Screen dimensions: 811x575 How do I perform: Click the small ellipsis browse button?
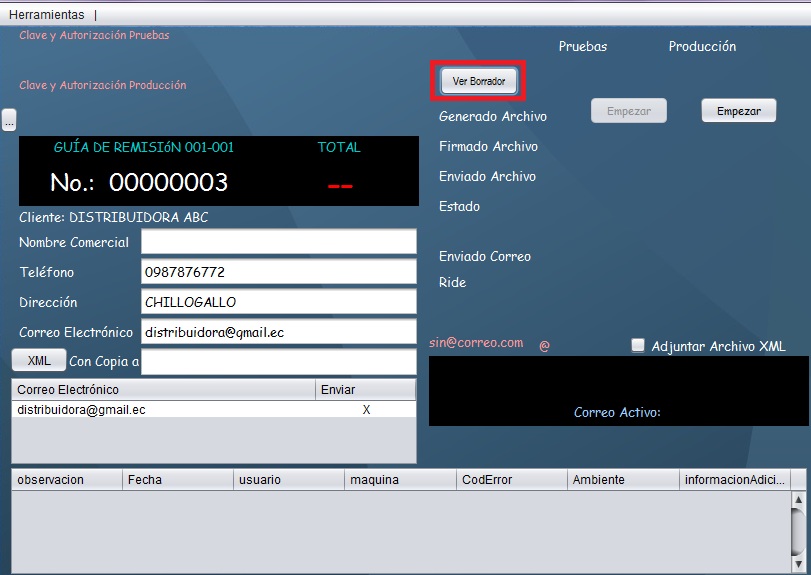(x=9, y=120)
